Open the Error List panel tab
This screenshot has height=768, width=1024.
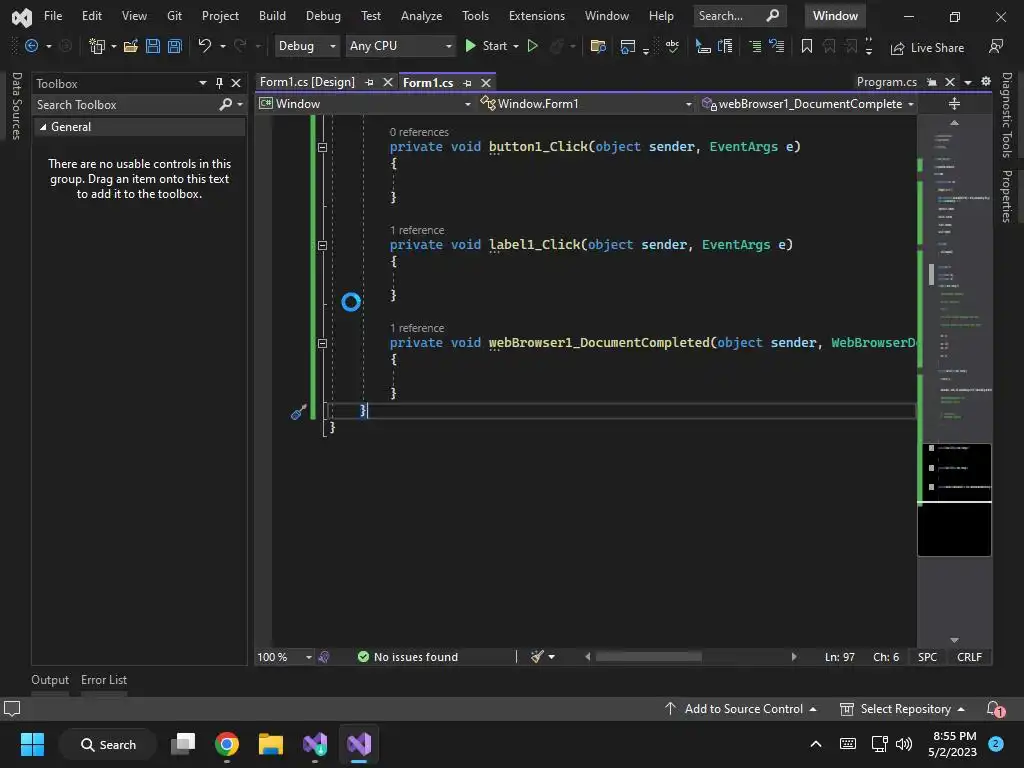coord(104,680)
